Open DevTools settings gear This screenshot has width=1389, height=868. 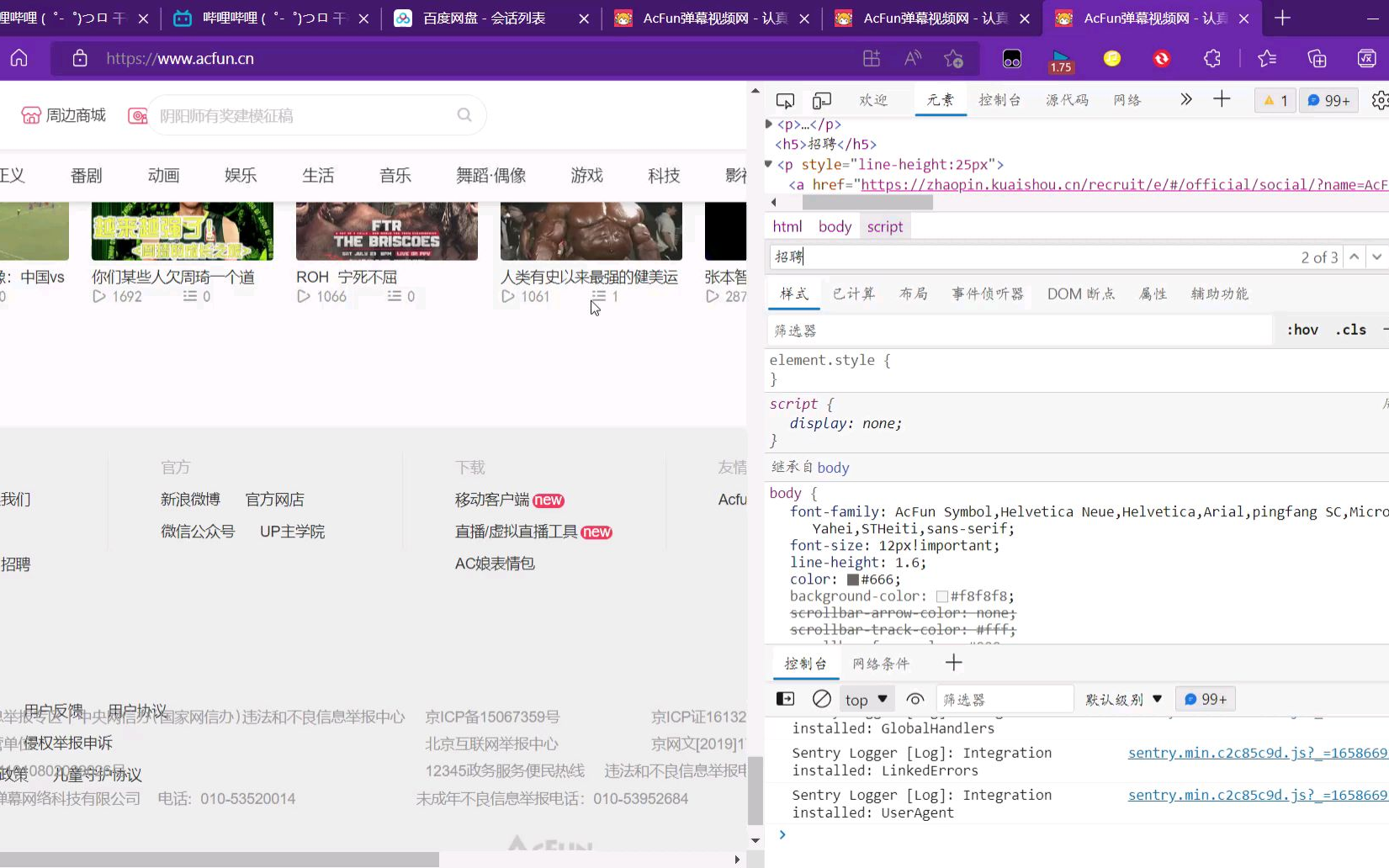(1380, 100)
